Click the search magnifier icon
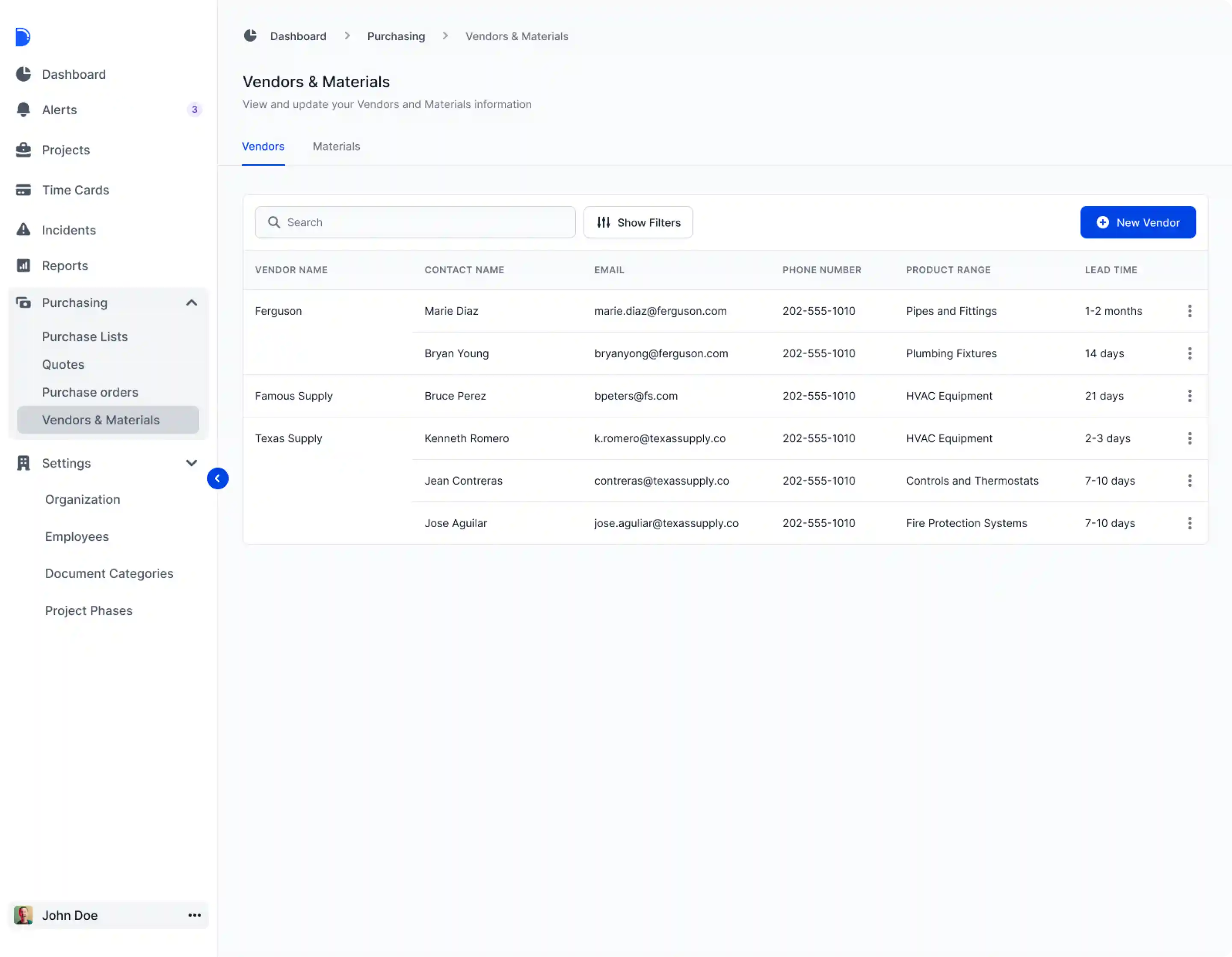Image resolution: width=1232 pixels, height=957 pixels. [x=274, y=222]
